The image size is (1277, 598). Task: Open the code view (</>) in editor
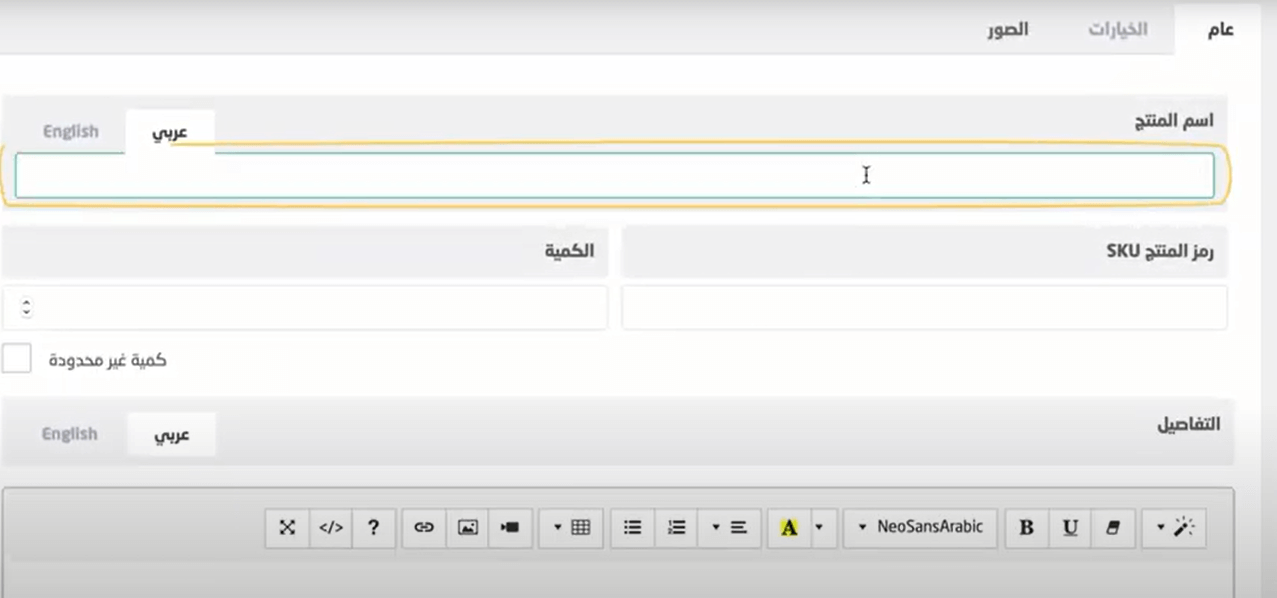tap(331, 528)
